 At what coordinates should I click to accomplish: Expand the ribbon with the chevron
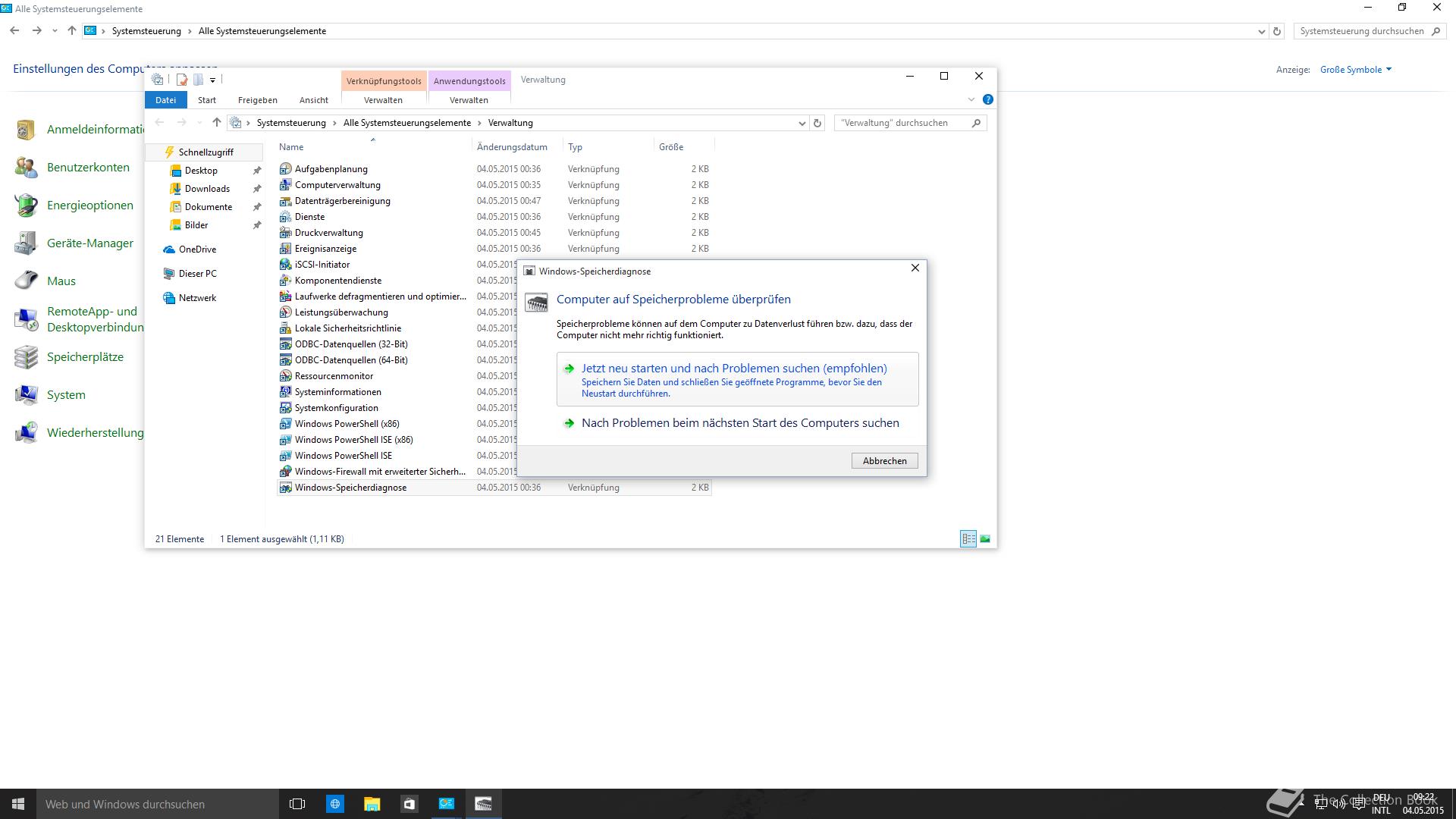coord(971,99)
